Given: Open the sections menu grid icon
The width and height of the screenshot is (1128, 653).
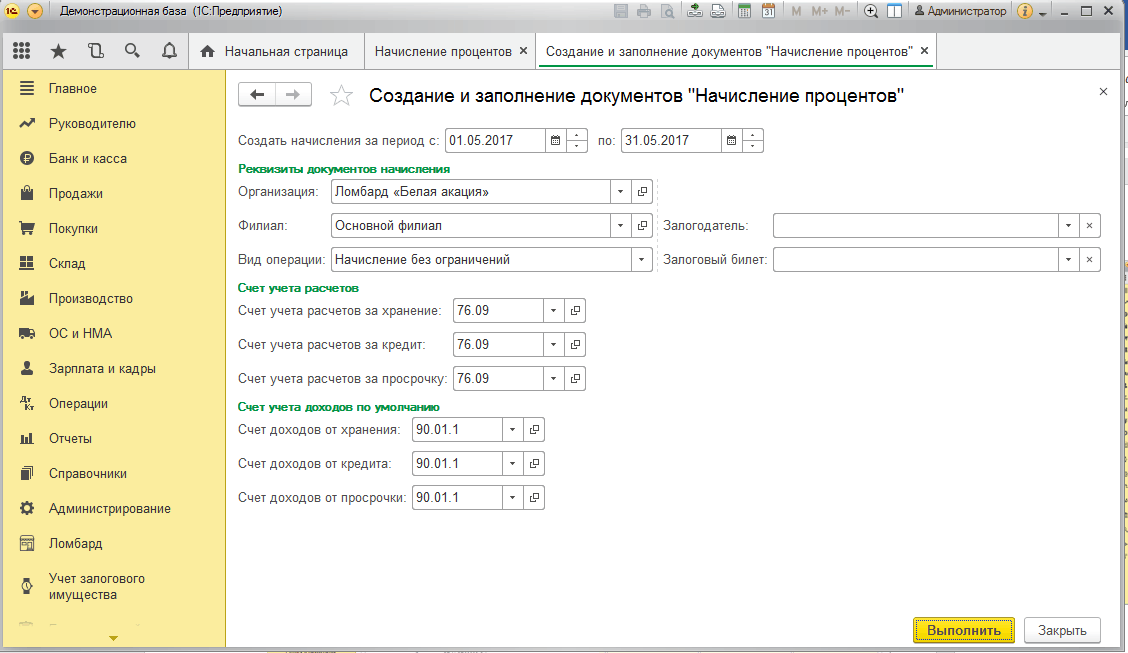Looking at the screenshot, I should (22, 51).
